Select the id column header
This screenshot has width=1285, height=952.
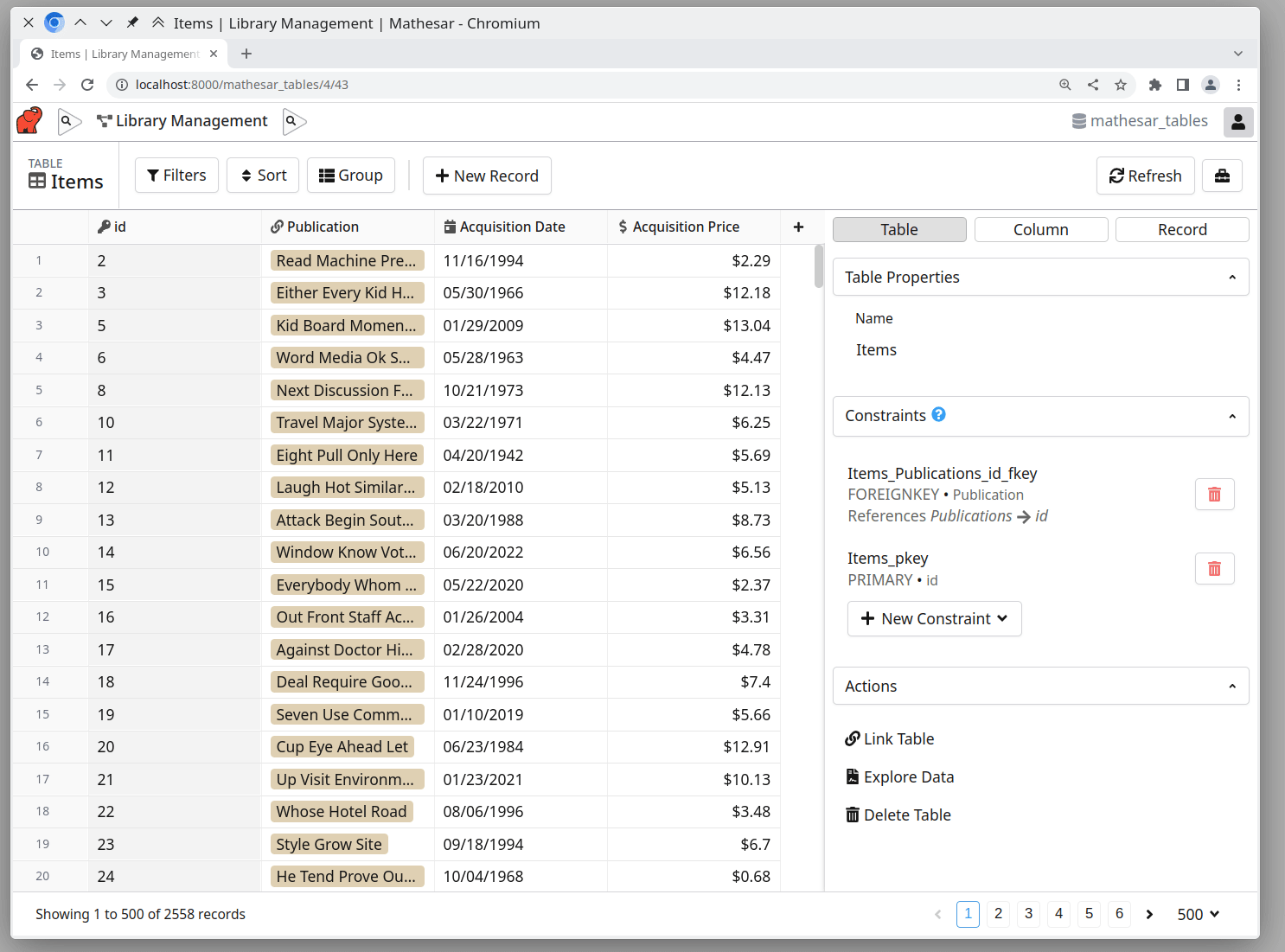pos(175,227)
